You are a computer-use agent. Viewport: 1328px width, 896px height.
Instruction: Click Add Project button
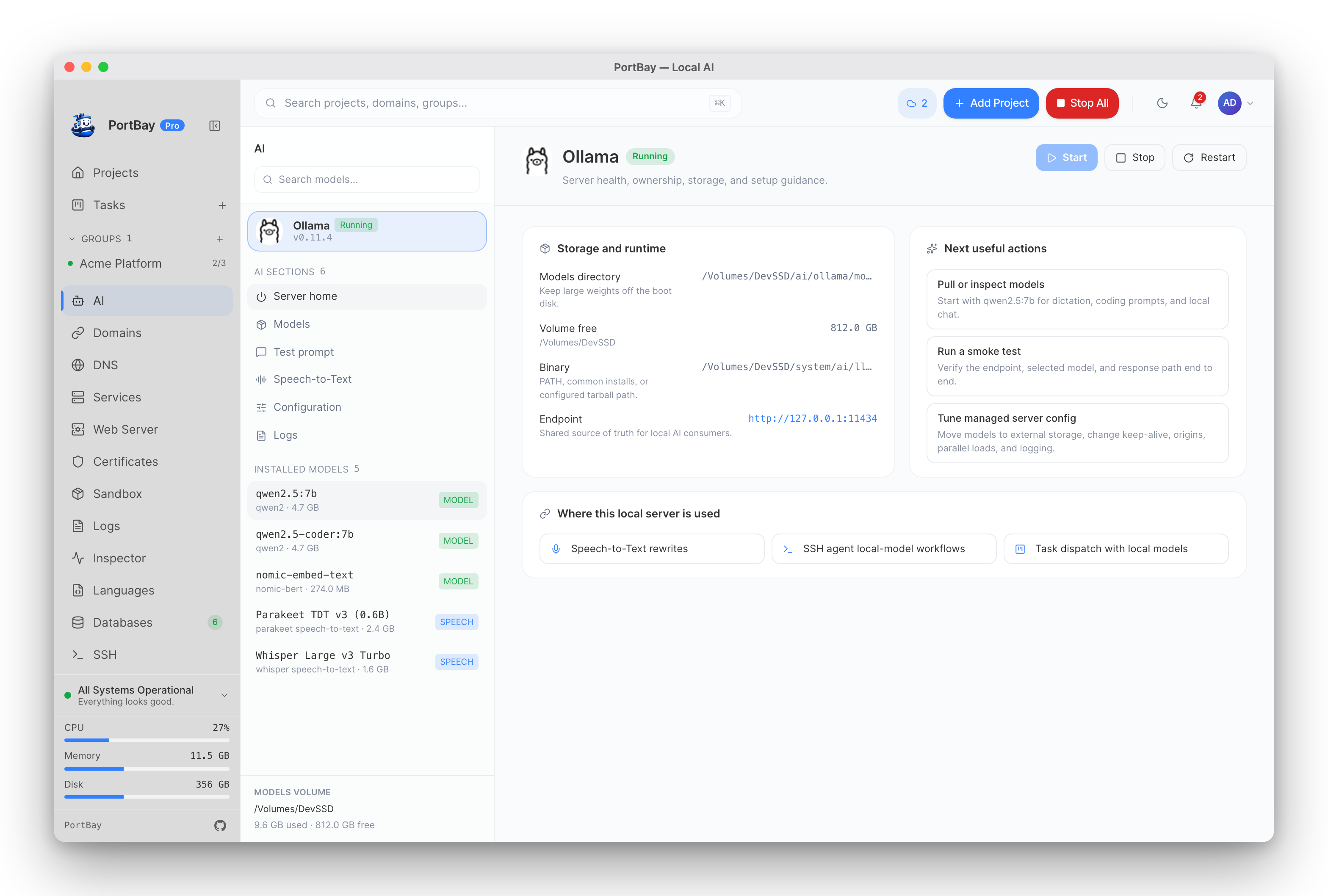991,103
